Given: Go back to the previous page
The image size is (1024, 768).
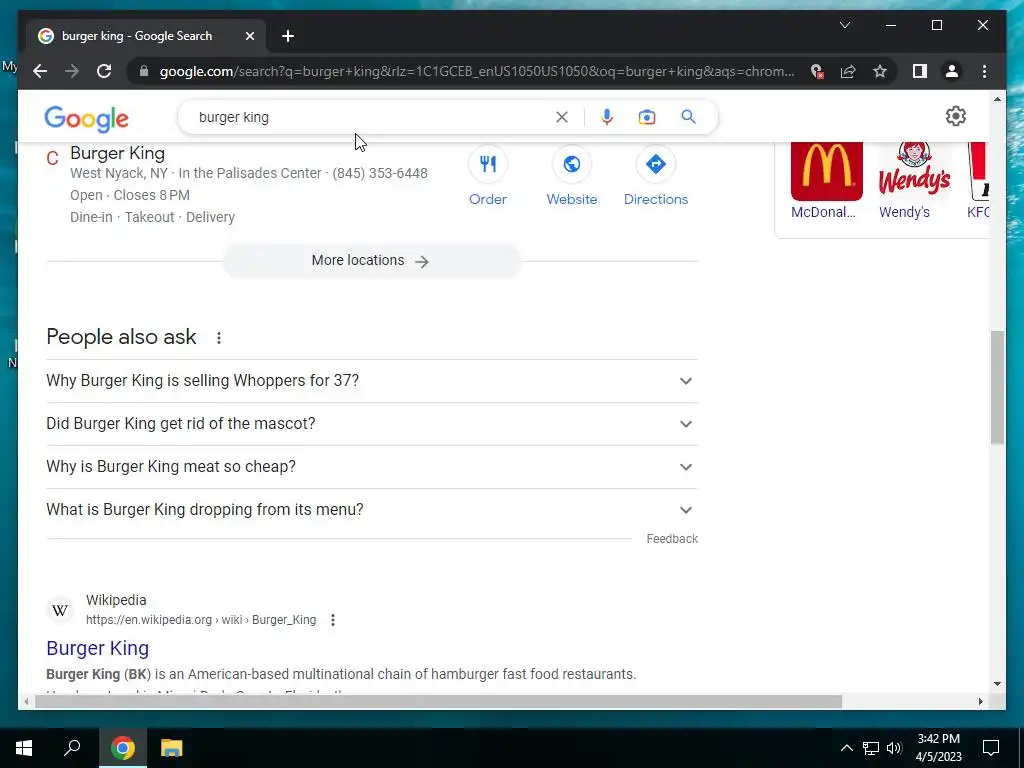Looking at the screenshot, I should point(40,71).
